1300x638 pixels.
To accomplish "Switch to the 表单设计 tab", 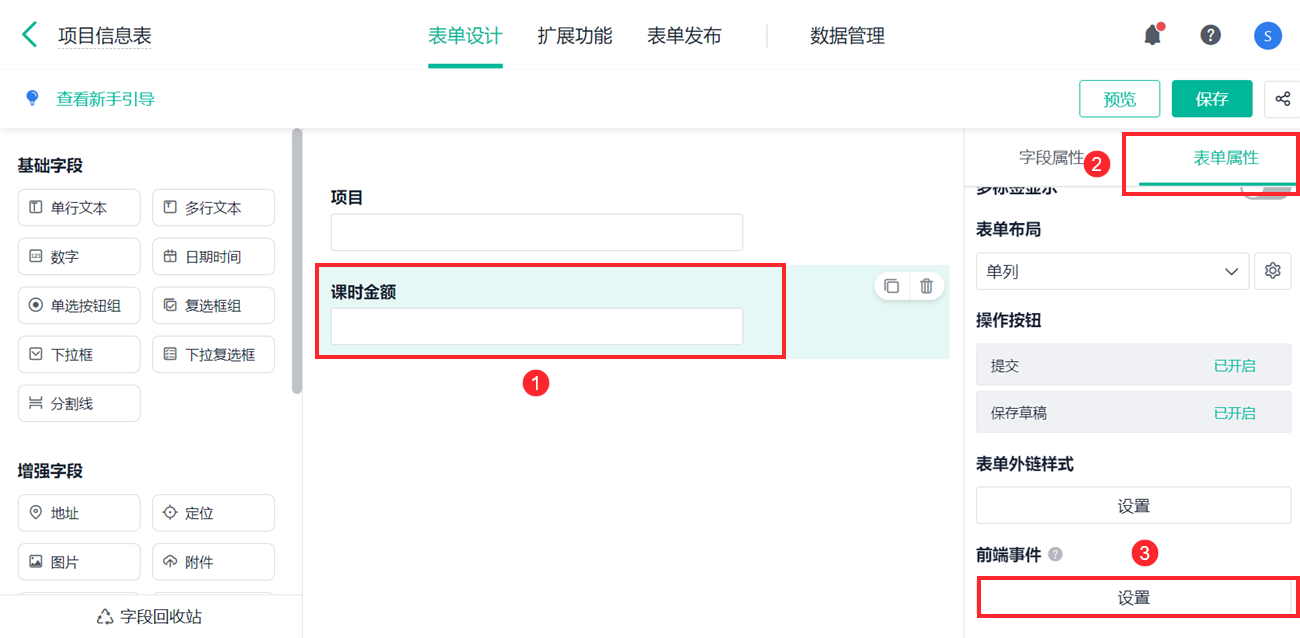I will click(x=465, y=36).
